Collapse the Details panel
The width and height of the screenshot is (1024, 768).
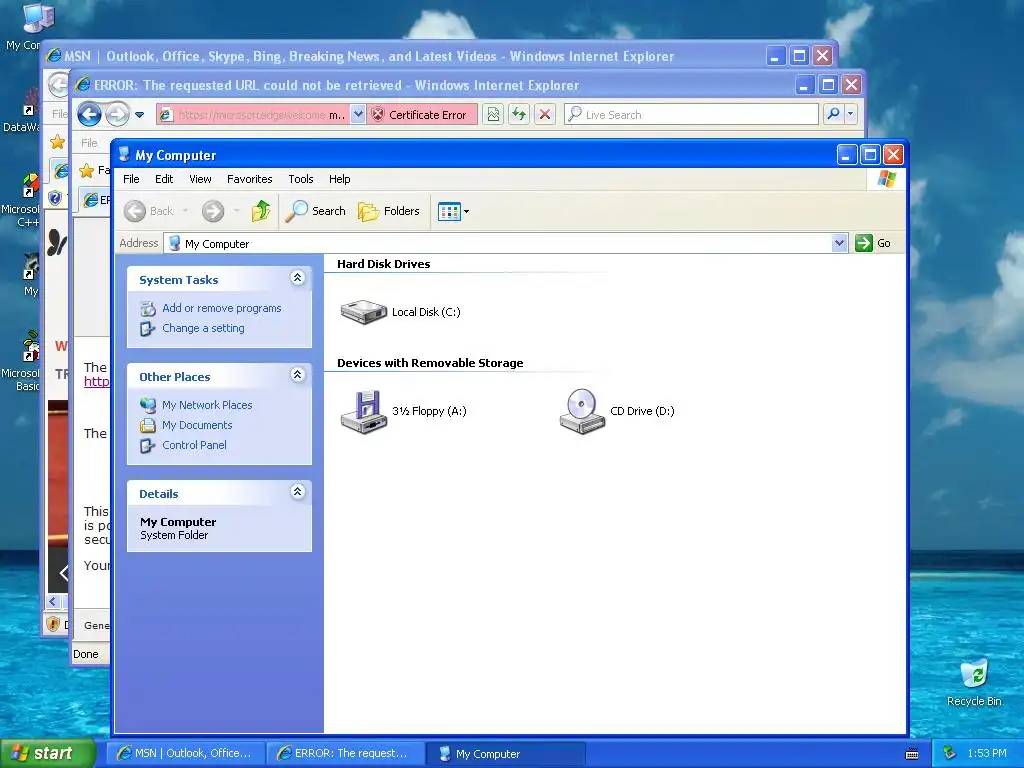tap(297, 492)
